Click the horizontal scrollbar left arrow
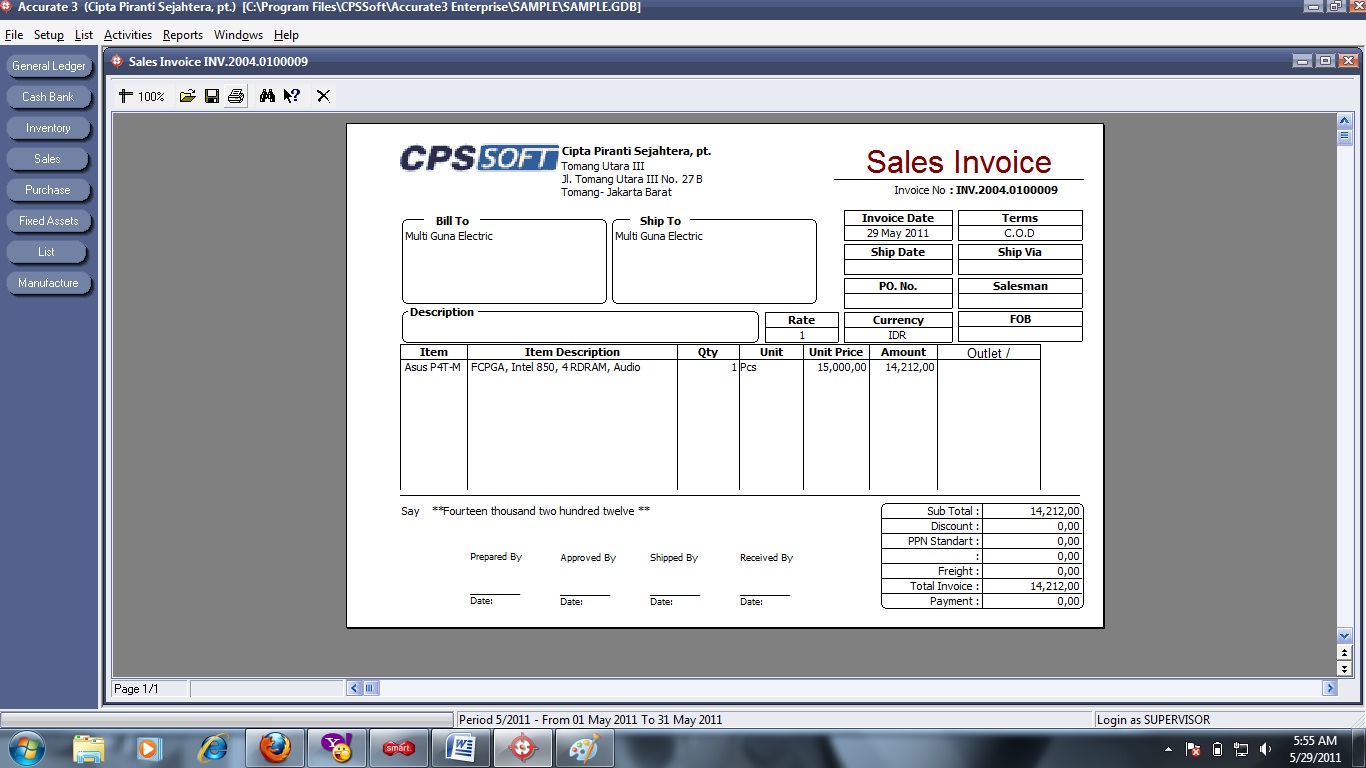 [x=354, y=688]
